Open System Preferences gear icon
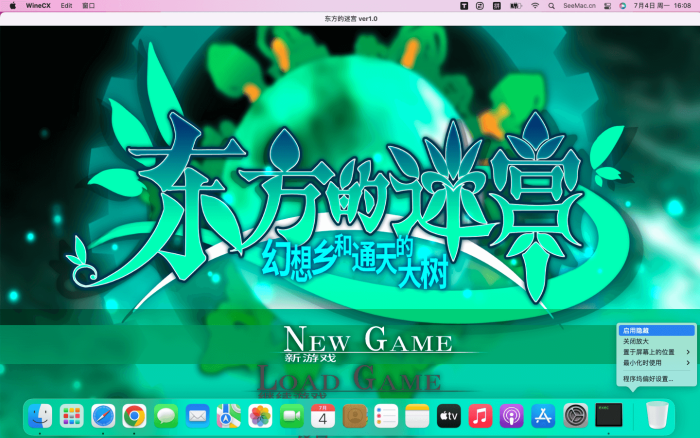The image size is (700, 438). (575, 415)
